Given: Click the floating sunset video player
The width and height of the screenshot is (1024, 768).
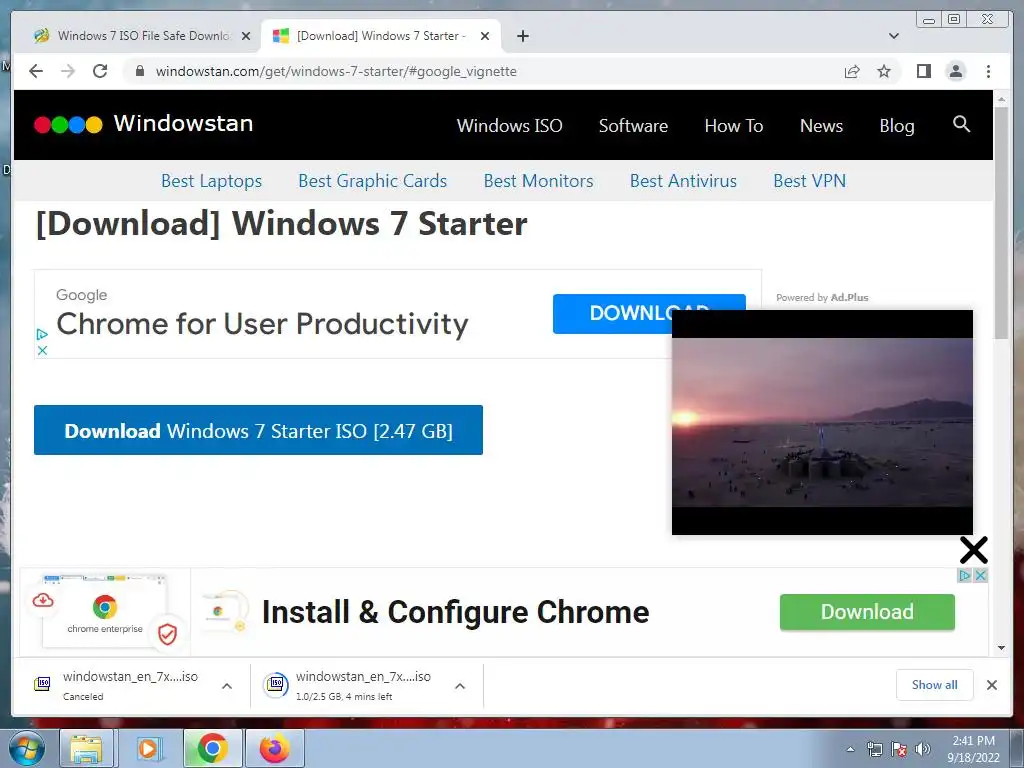Looking at the screenshot, I should point(822,422).
